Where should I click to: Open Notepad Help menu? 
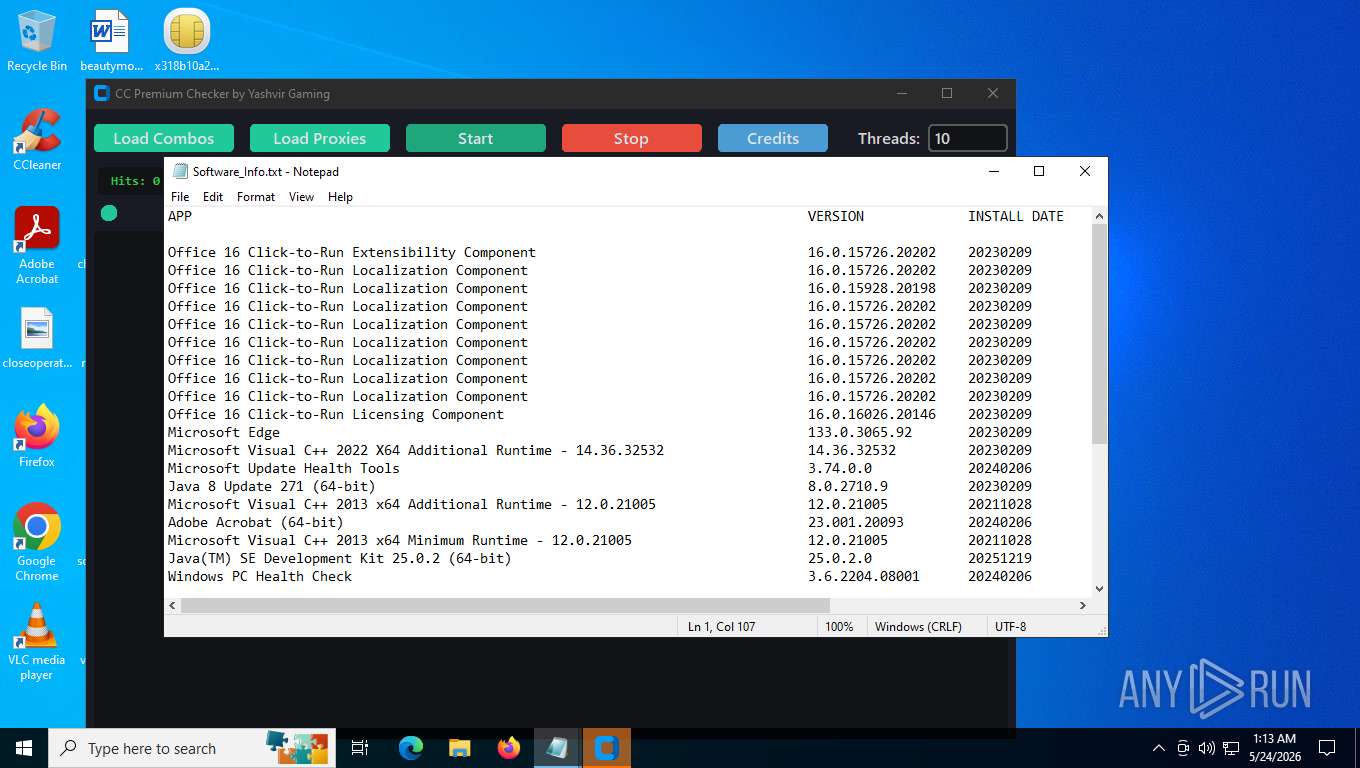point(340,197)
